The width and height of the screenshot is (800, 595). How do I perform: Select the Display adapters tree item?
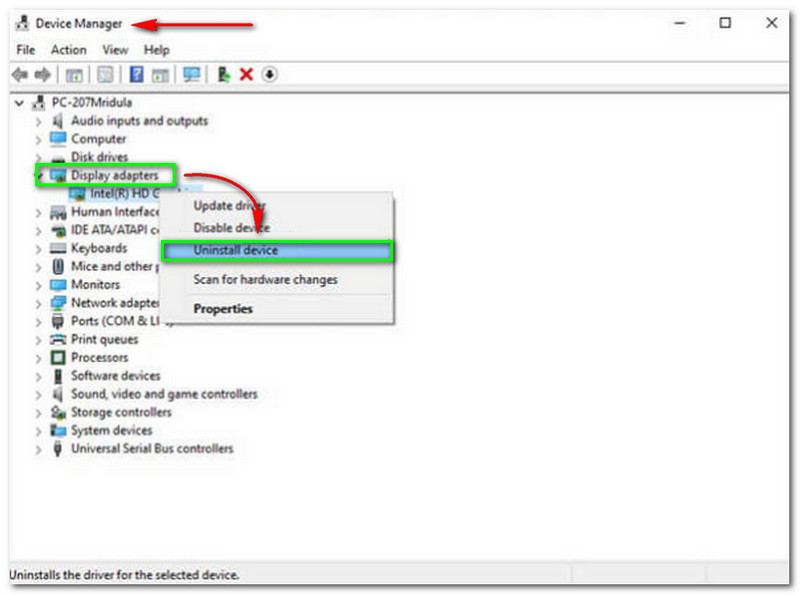pyautogui.click(x=114, y=176)
